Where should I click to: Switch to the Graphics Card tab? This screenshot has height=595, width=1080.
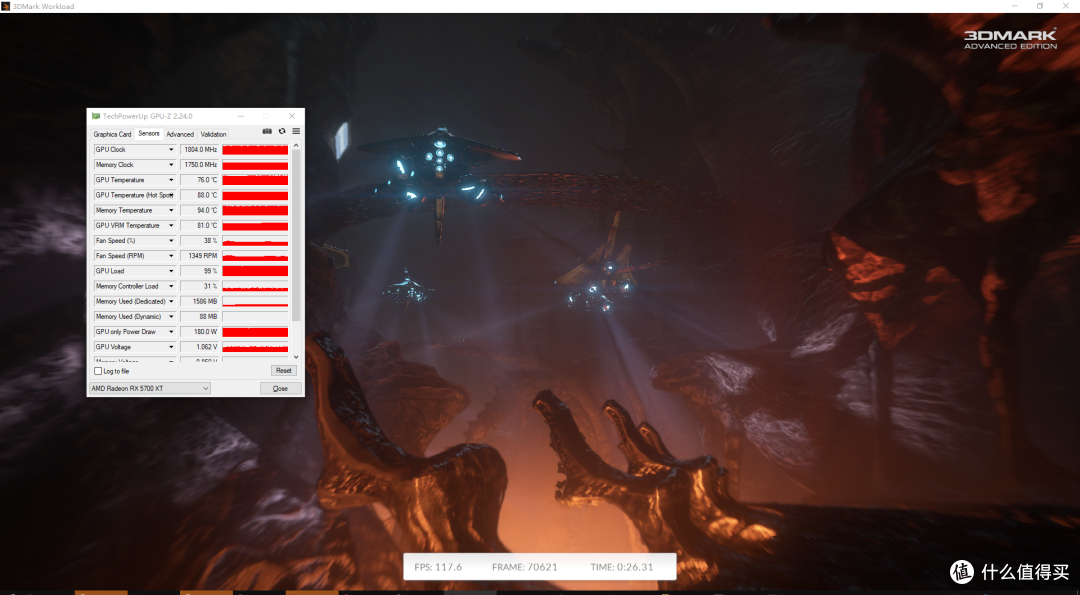pyautogui.click(x=112, y=134)
